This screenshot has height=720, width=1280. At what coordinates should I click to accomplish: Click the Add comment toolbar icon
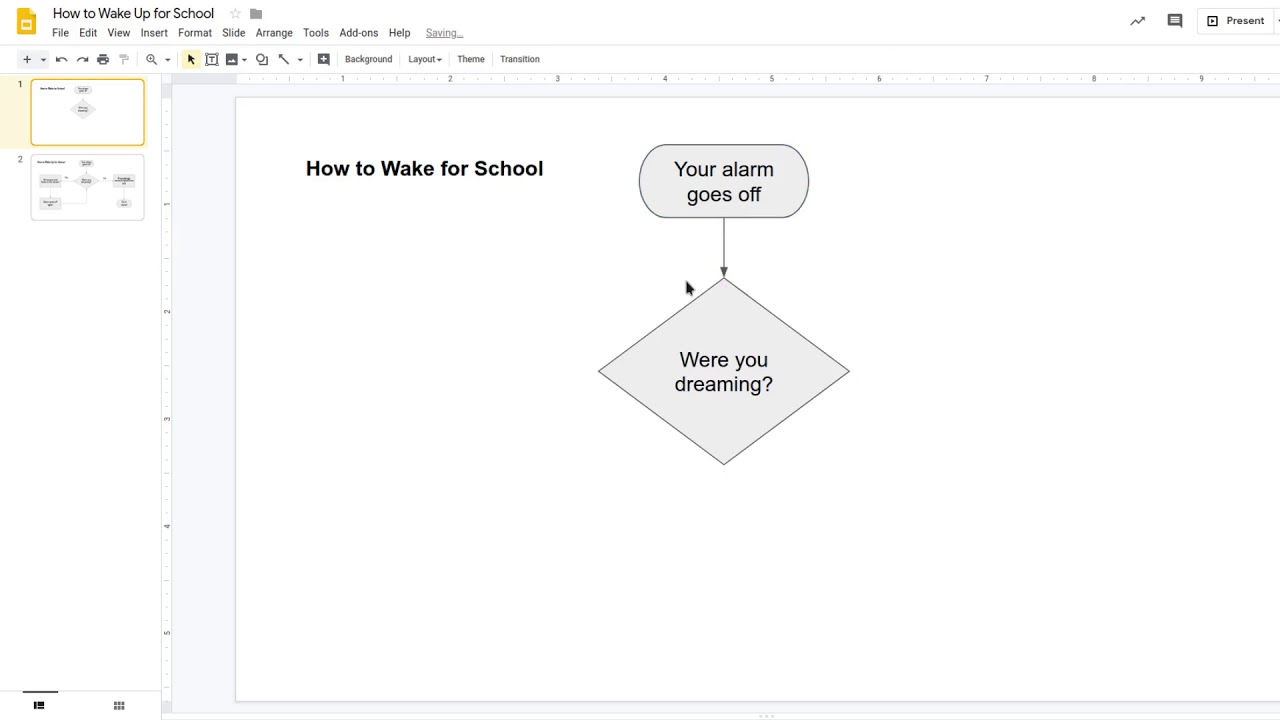pos(323,59)
